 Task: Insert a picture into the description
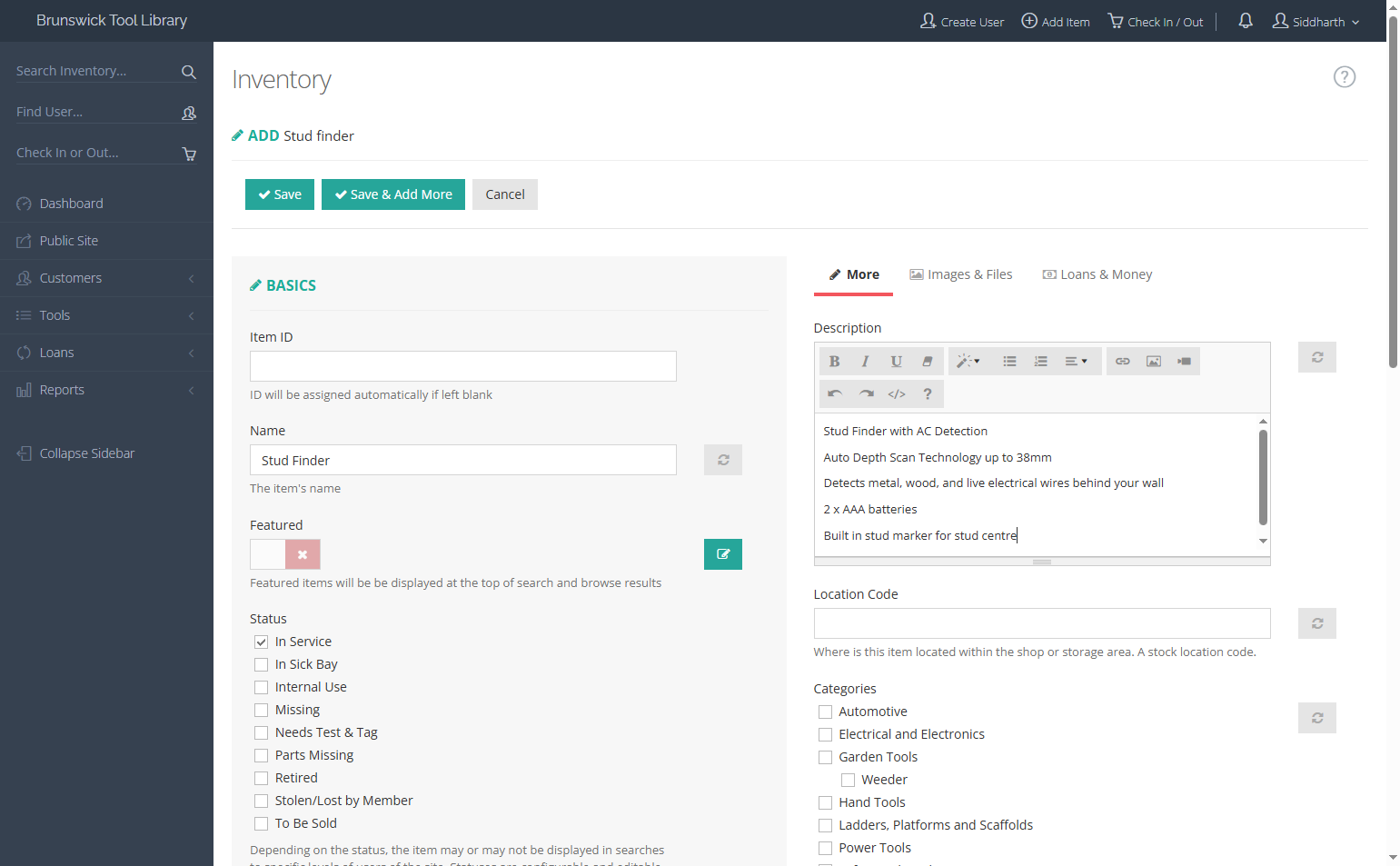point(1154,362)
